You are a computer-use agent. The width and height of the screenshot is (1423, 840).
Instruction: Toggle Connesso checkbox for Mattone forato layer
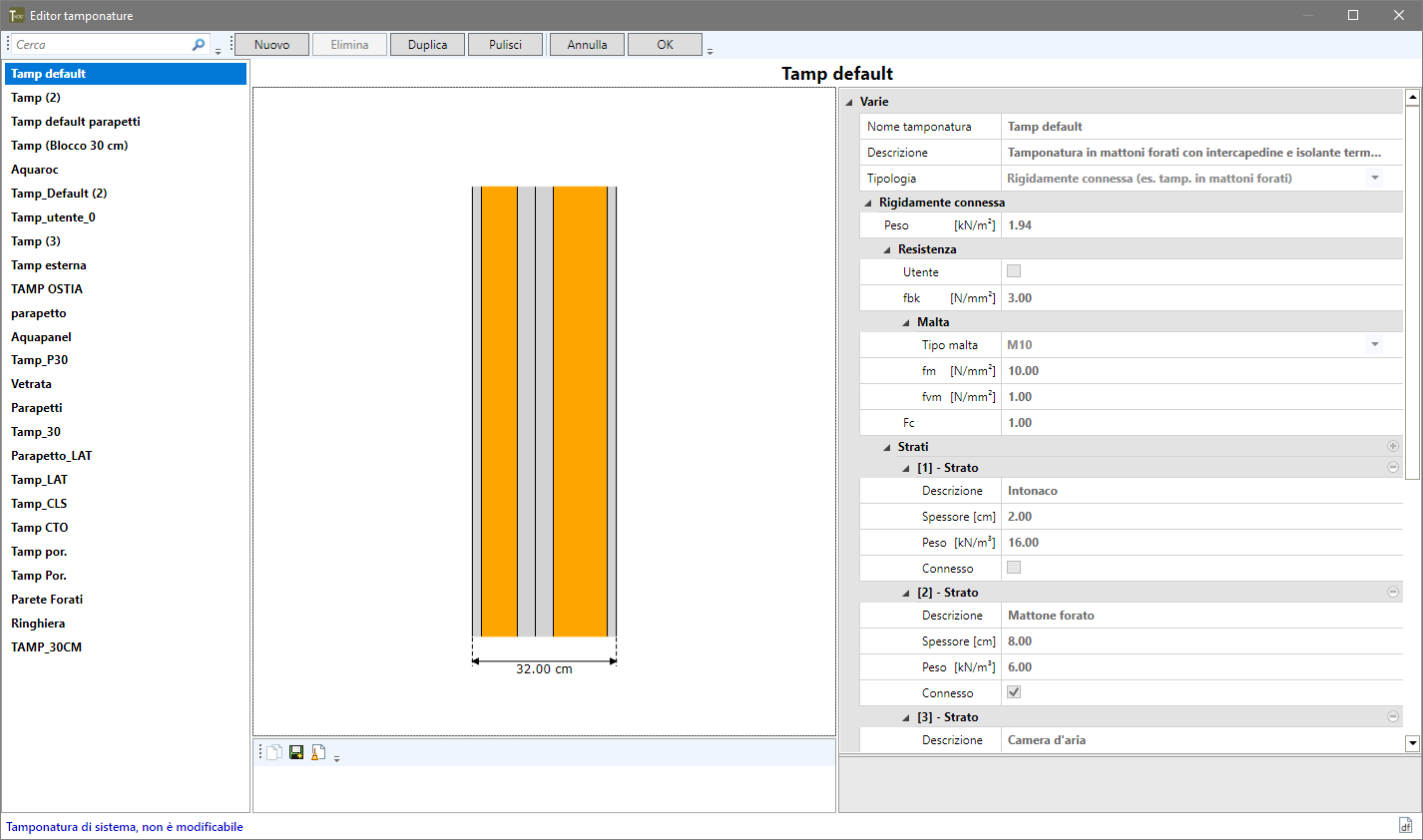[x=1014, y=692]
